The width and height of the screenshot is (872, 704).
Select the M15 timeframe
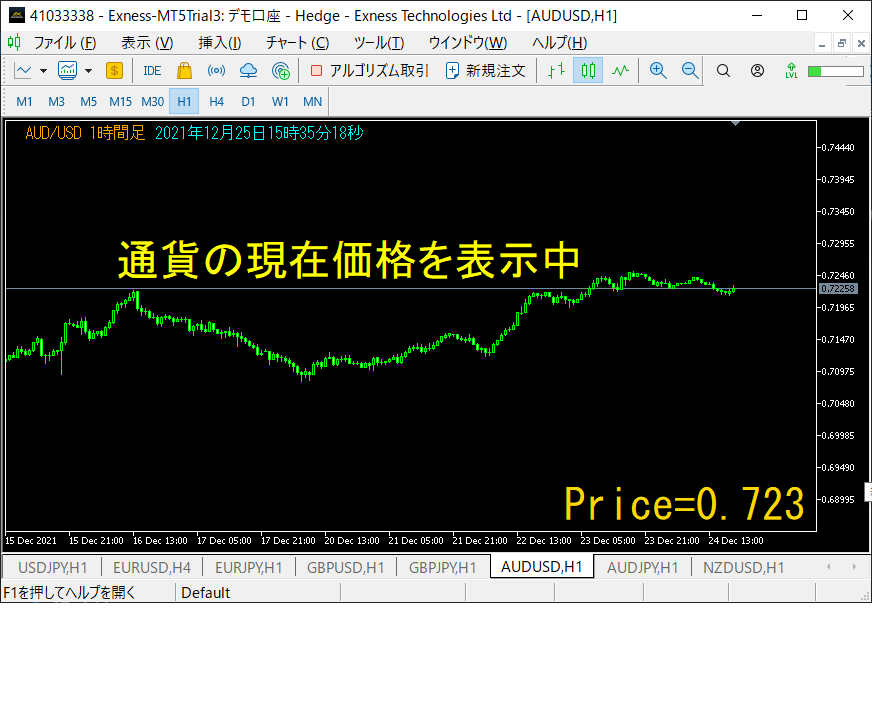tap(120, 101)
